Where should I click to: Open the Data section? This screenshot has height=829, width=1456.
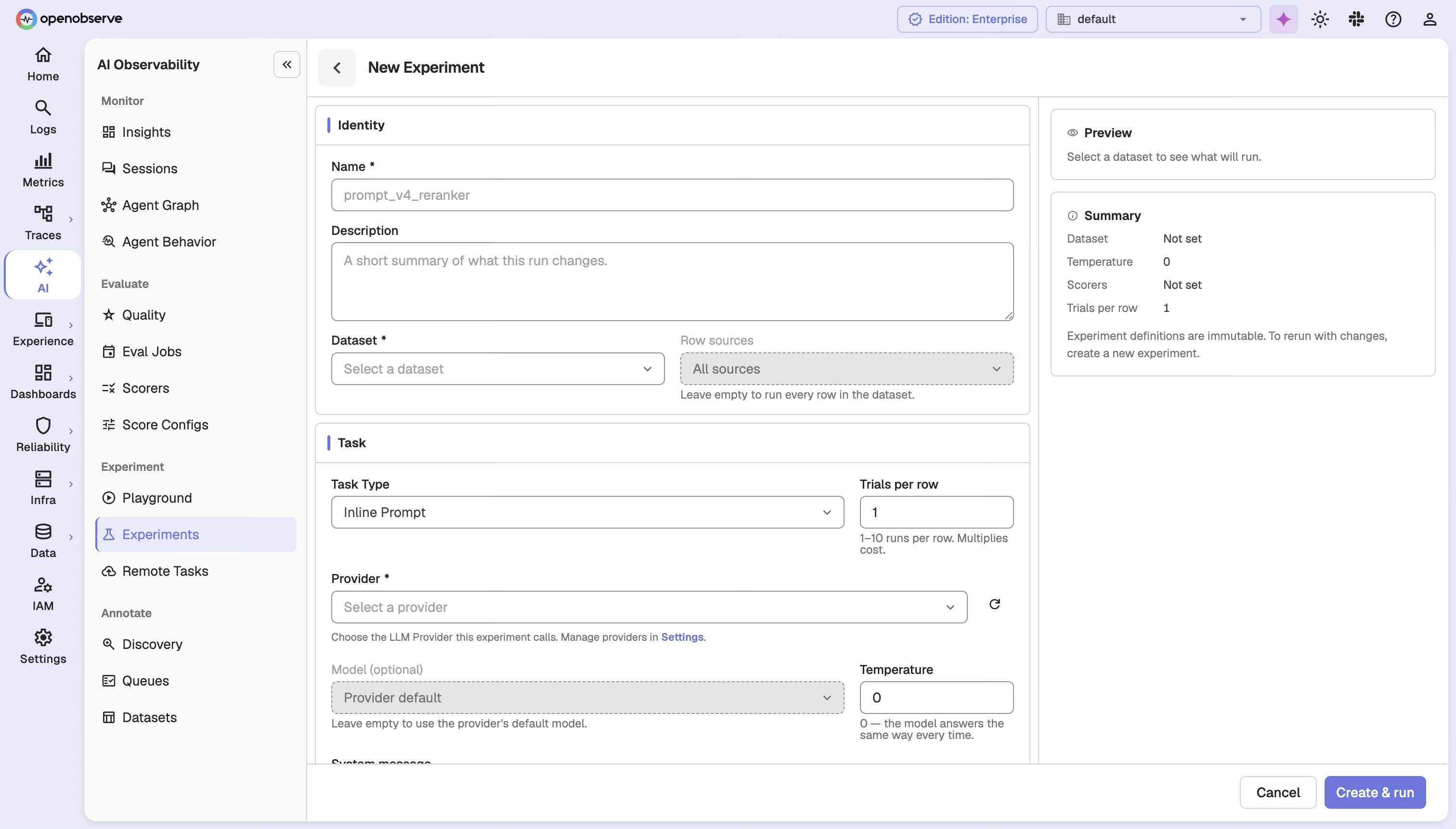coord(43,541)
